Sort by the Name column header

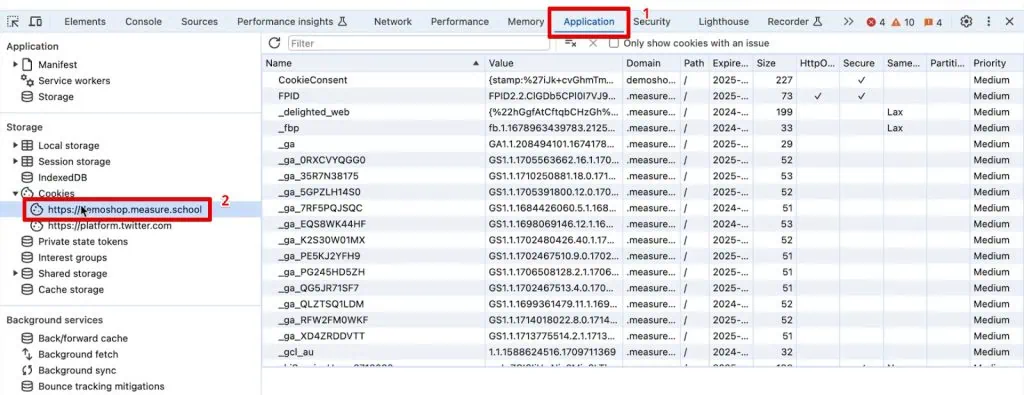click(373, 63)
